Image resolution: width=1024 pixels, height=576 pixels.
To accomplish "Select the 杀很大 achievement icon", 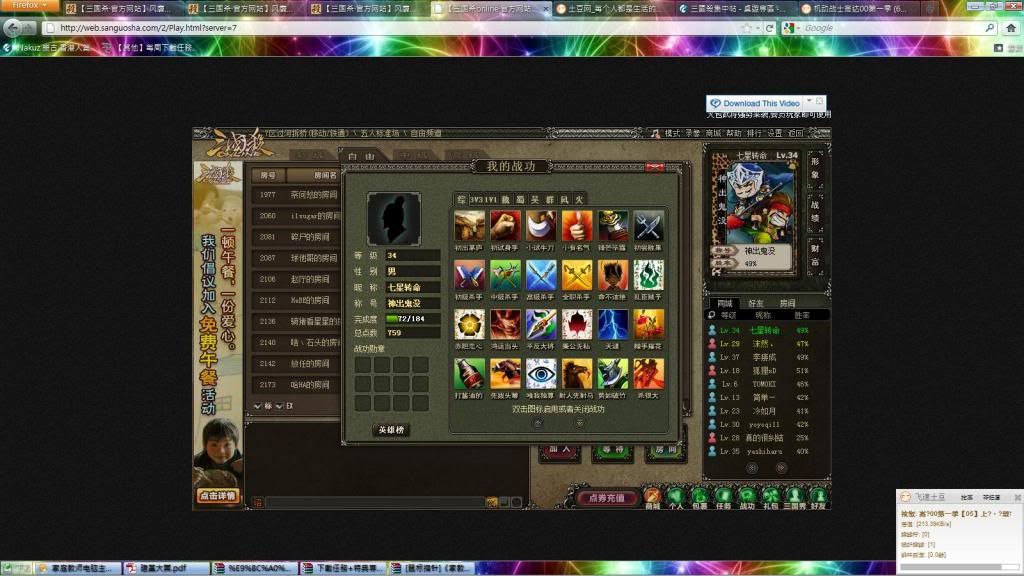I will coord(648,374).
